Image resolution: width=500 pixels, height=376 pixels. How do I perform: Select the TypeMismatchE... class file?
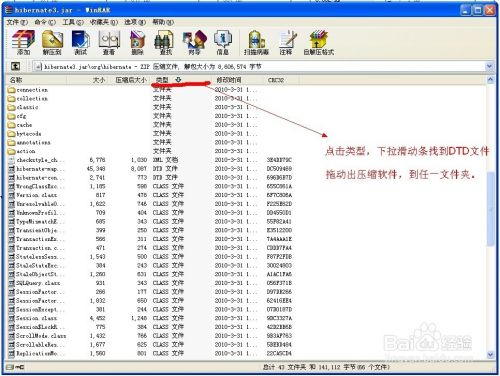[150, 221]
